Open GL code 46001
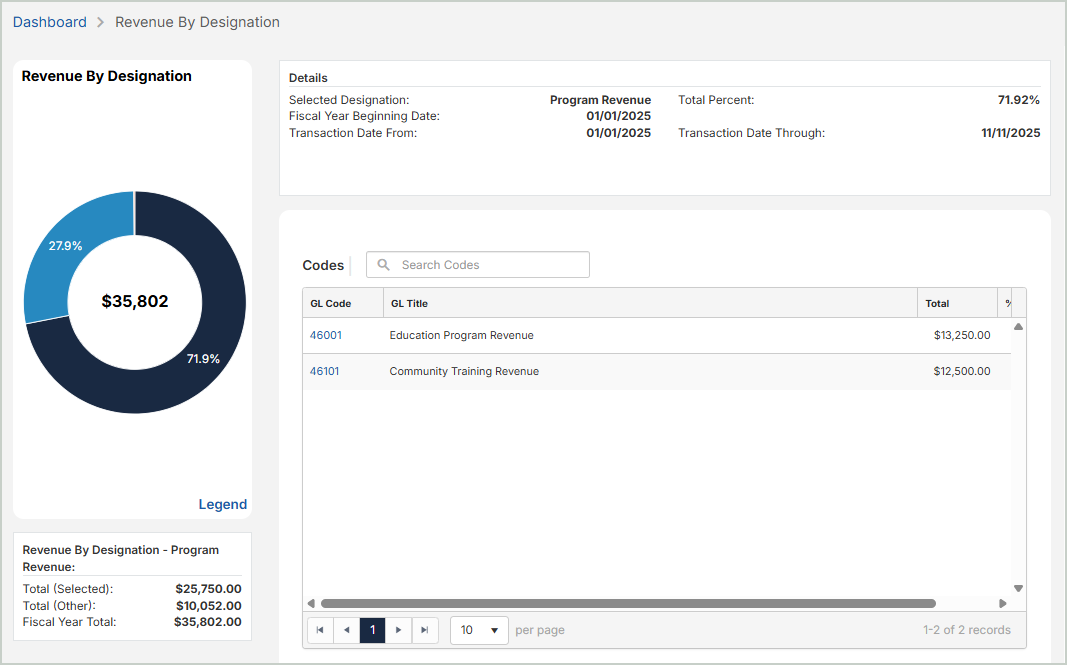This screenshot has height=665, width=1067. pyautogui.click(x=325, y=335)
